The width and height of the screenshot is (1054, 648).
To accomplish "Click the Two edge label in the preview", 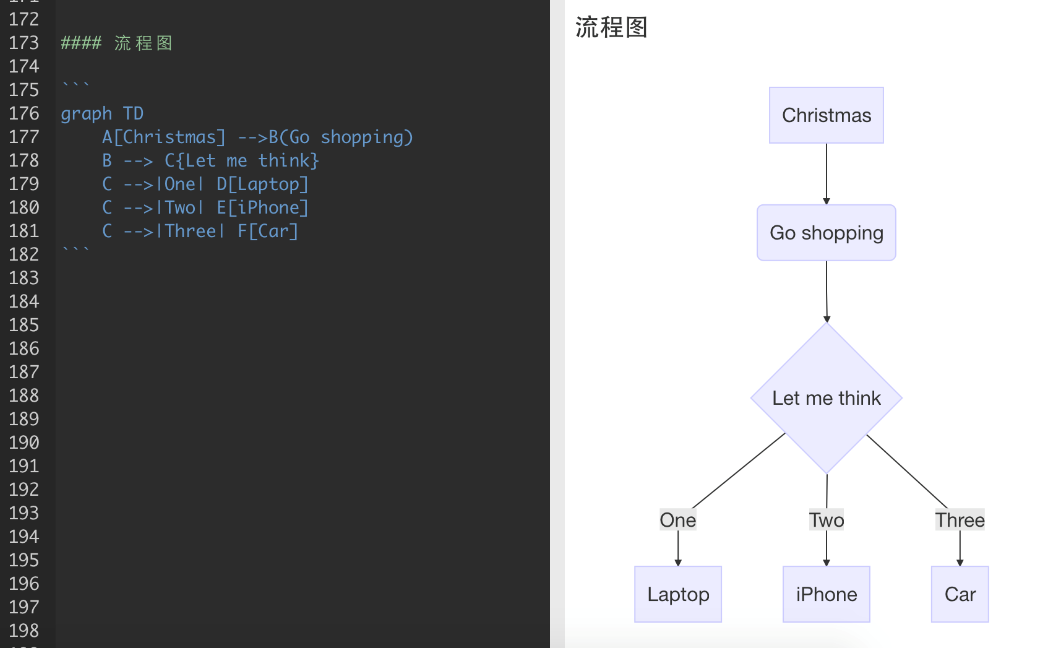I will [826, 520].
